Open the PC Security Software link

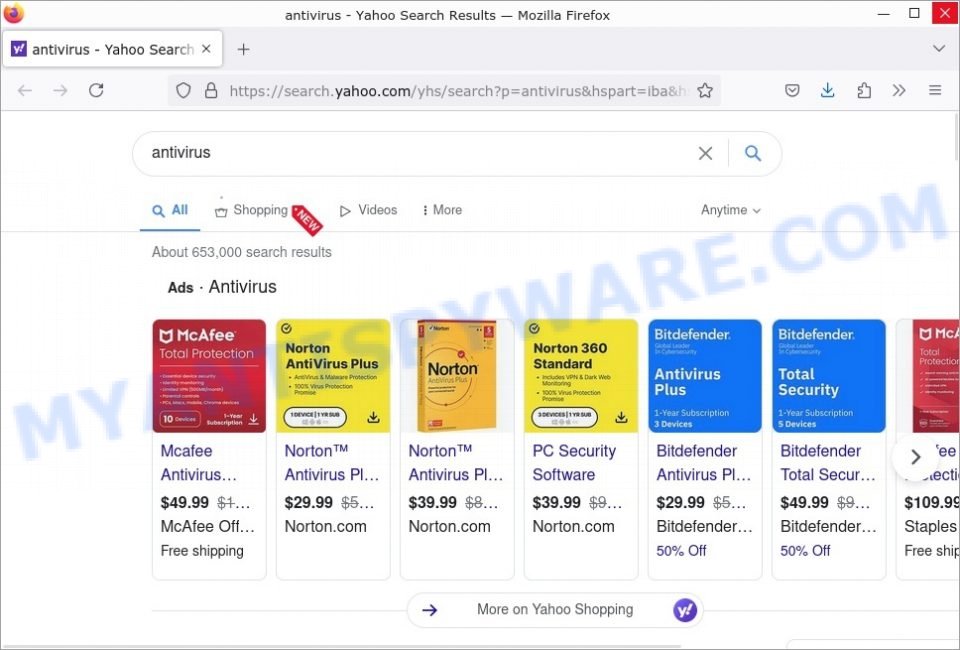tap(574, 463)
